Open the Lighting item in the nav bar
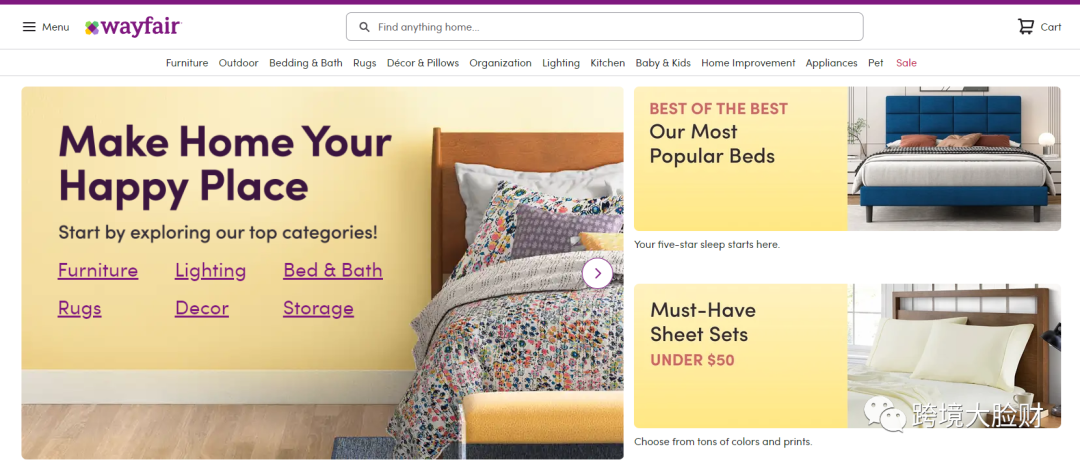 tap(561, 63)
